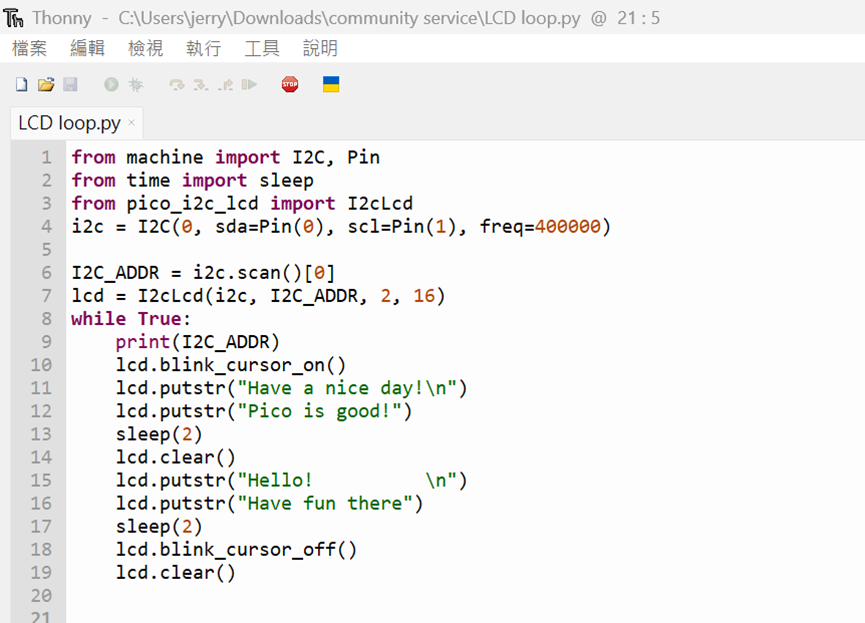Click the lcd.clear() call on line 19
The image size is (865, 623).
175,573
